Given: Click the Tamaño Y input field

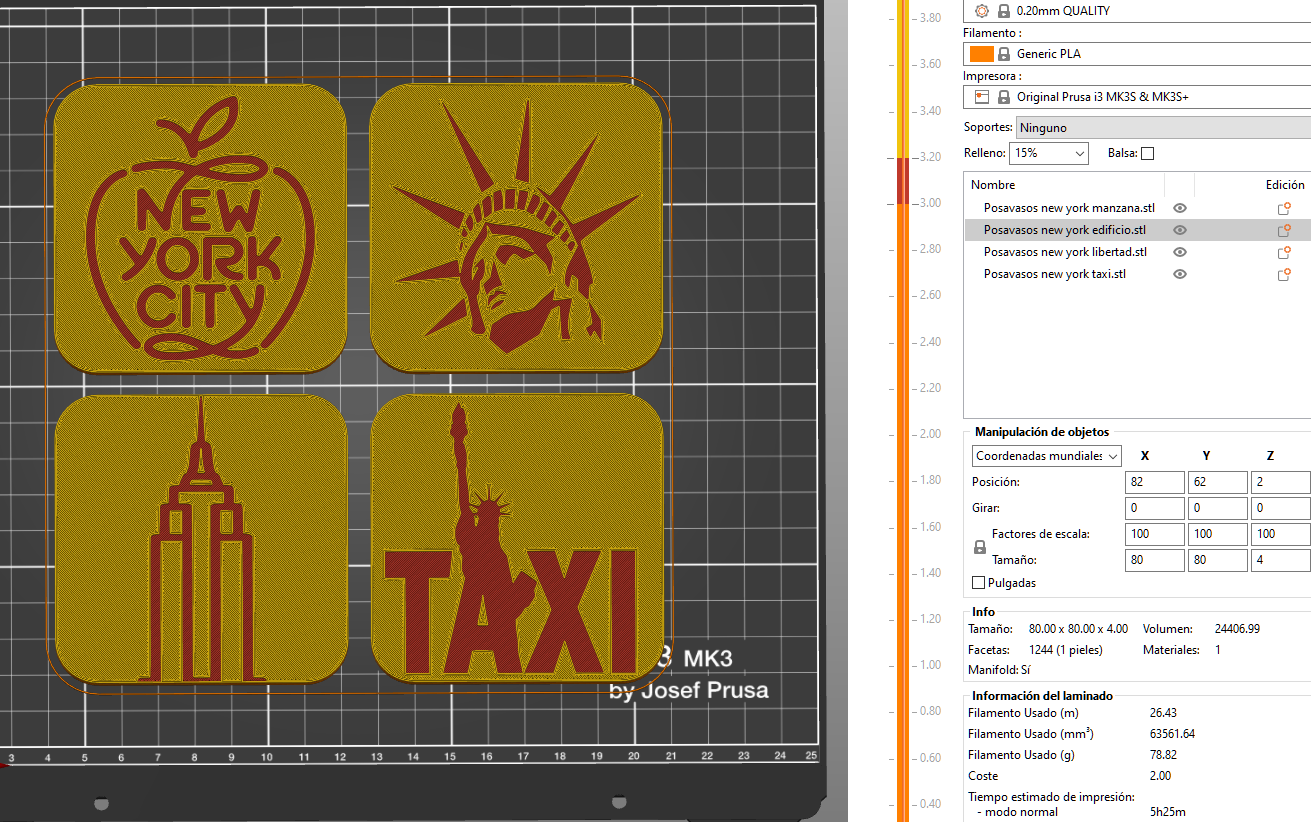Looking at the screenshot, I should pyautogui.click(x=1218, y=560).
